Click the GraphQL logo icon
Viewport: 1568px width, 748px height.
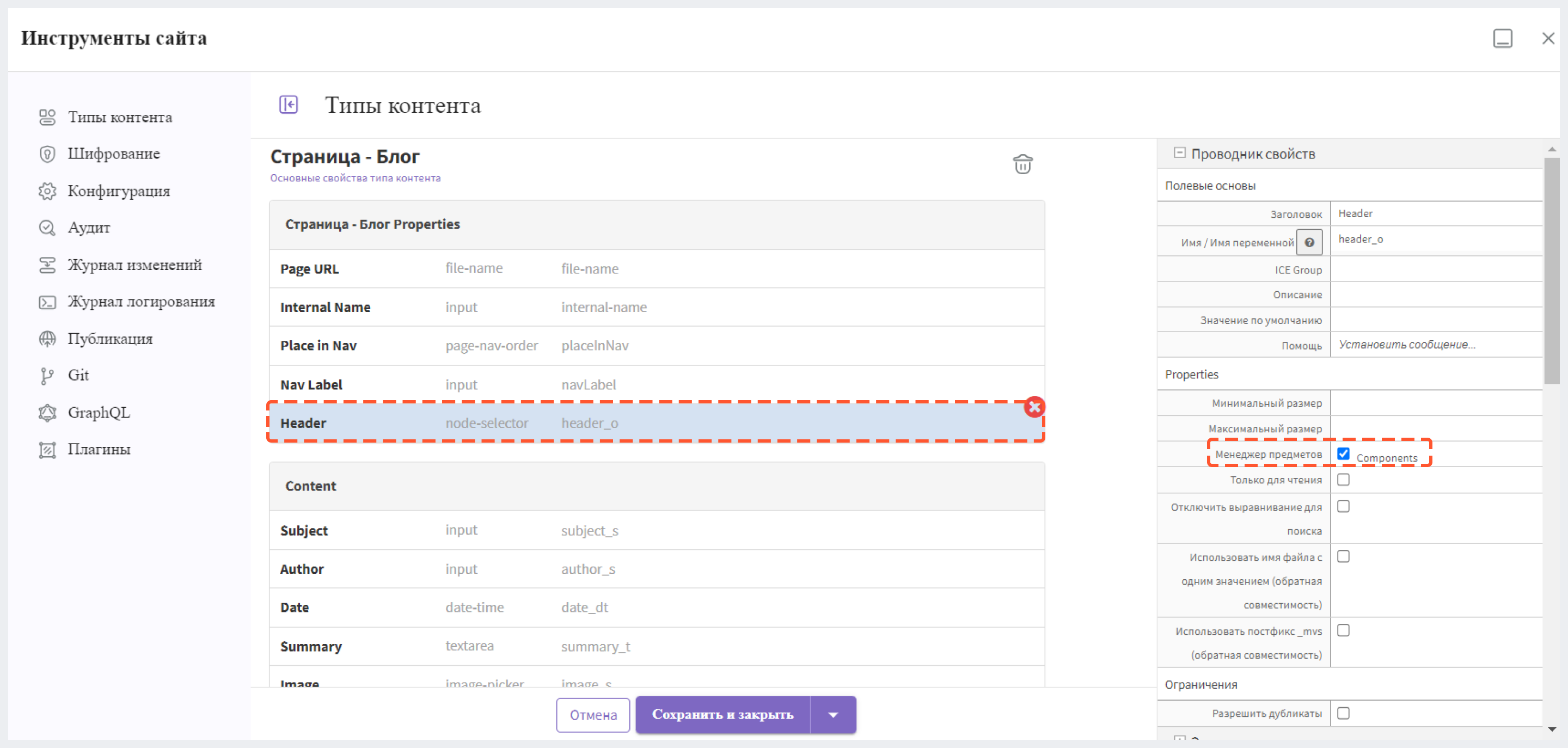(47, 413)
